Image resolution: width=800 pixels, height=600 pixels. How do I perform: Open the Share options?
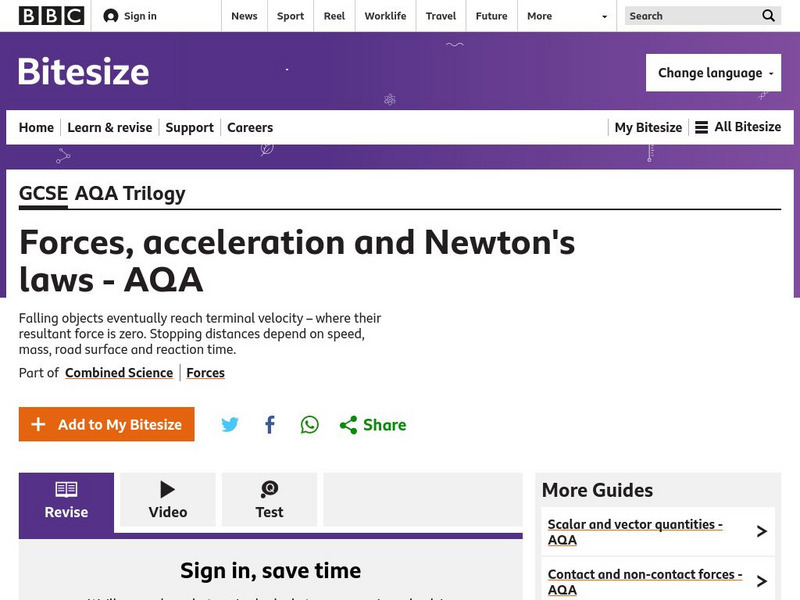click(373, 425)
